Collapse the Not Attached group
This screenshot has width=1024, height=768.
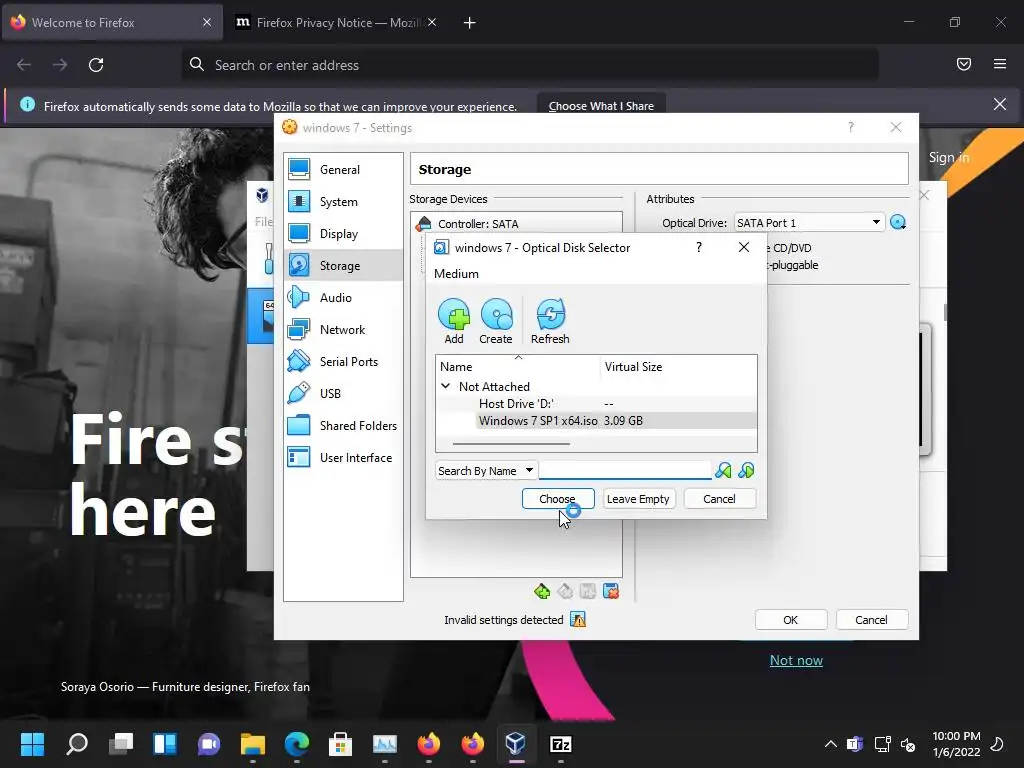(445, 386)
